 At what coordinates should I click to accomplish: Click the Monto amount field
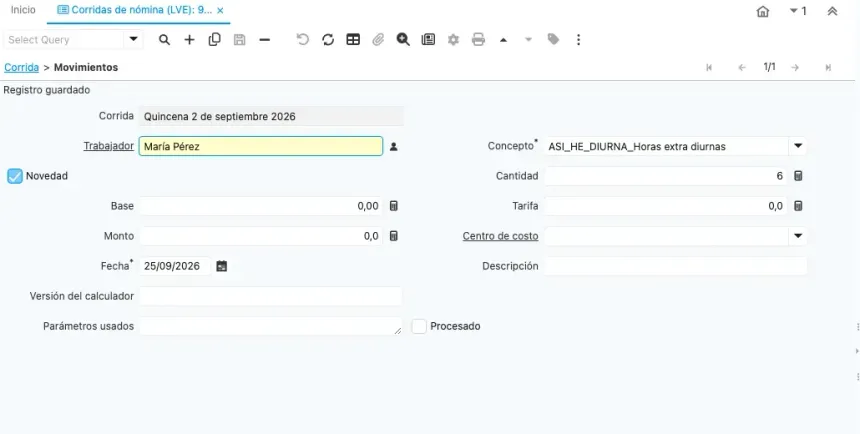tap(261, 236)
